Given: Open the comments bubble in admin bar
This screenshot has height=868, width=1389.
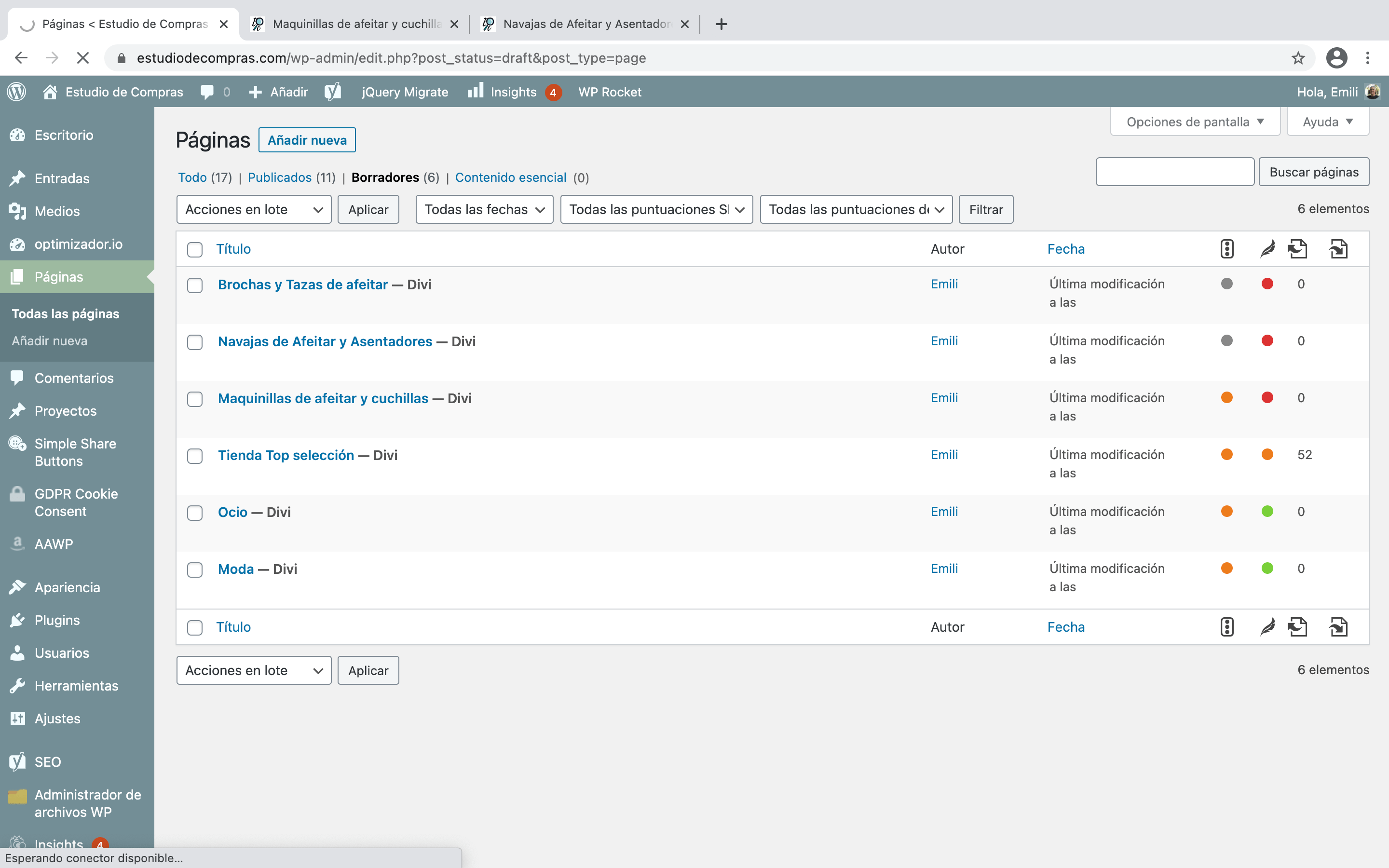Looking at the screenshot, I should (x=207, y=92).
